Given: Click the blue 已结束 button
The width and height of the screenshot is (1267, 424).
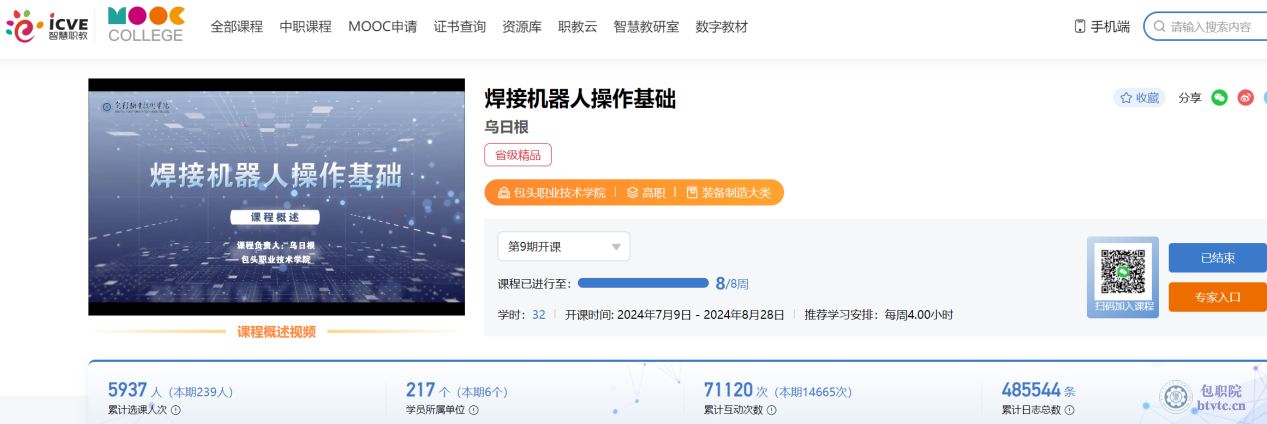Looking at the screenshot, I should 1218,257.
